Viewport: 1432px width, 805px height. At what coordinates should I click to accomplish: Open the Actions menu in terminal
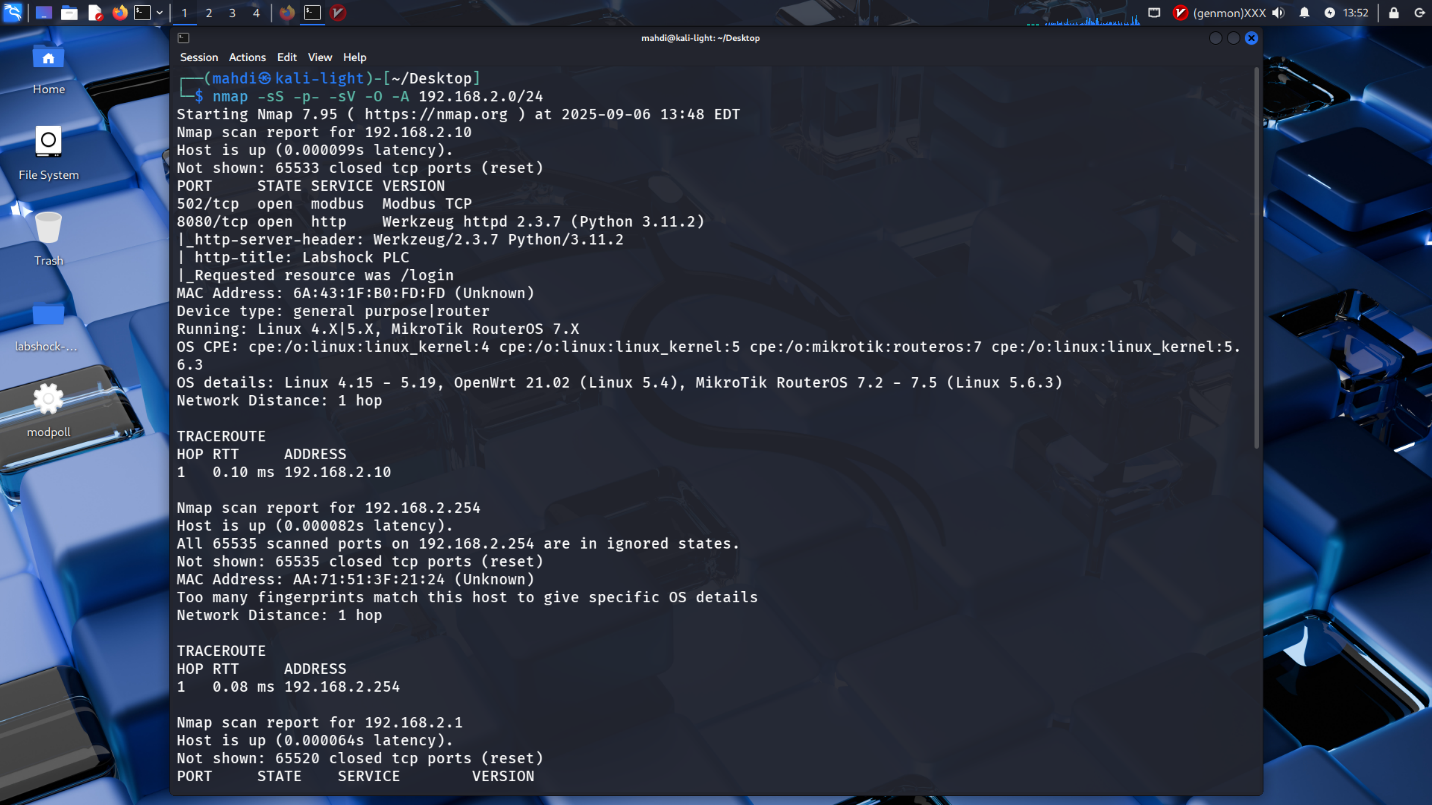[x=247, y=57]
